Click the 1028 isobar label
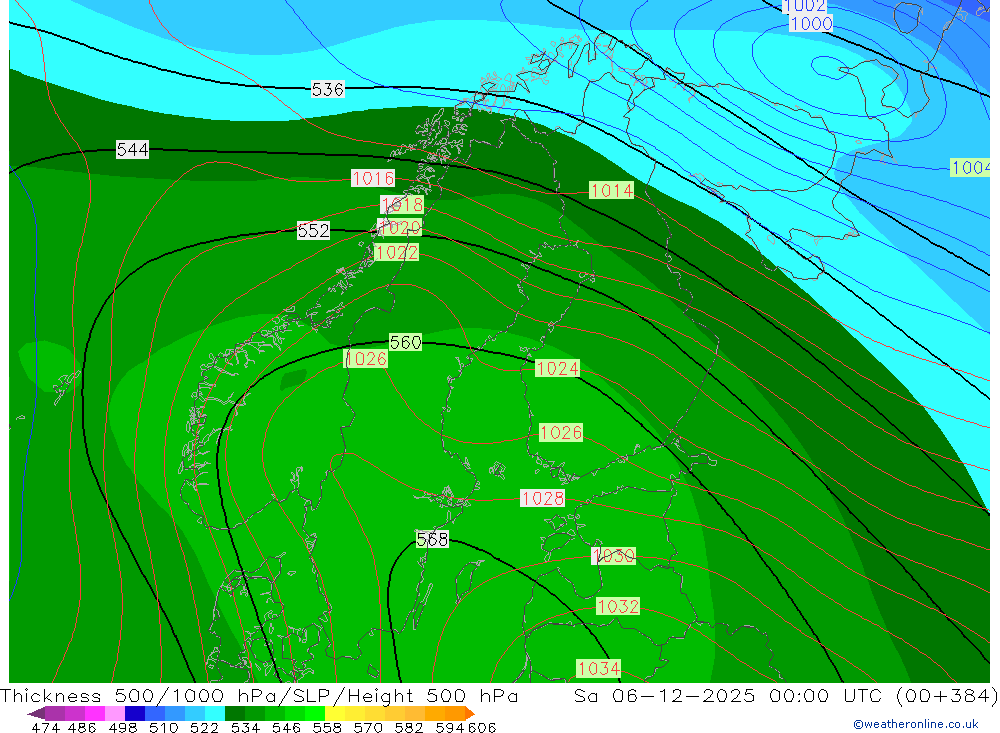Screen dimensions: 1000x733 coord(543,498)
